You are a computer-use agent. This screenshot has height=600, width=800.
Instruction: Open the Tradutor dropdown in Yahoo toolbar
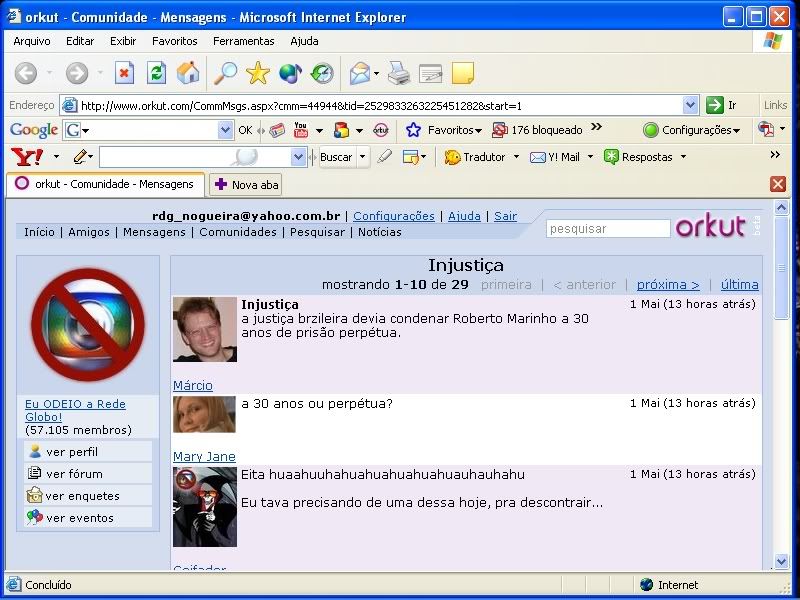516,157
